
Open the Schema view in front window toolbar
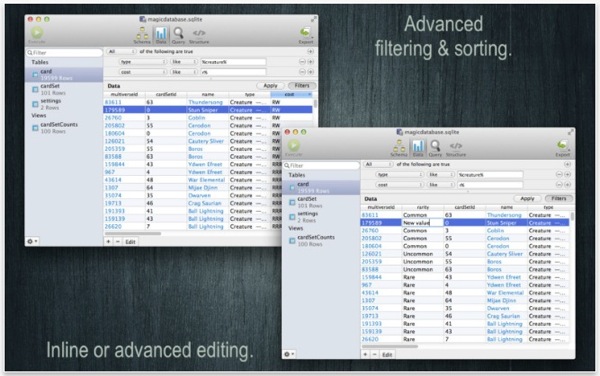pos(398,148)
